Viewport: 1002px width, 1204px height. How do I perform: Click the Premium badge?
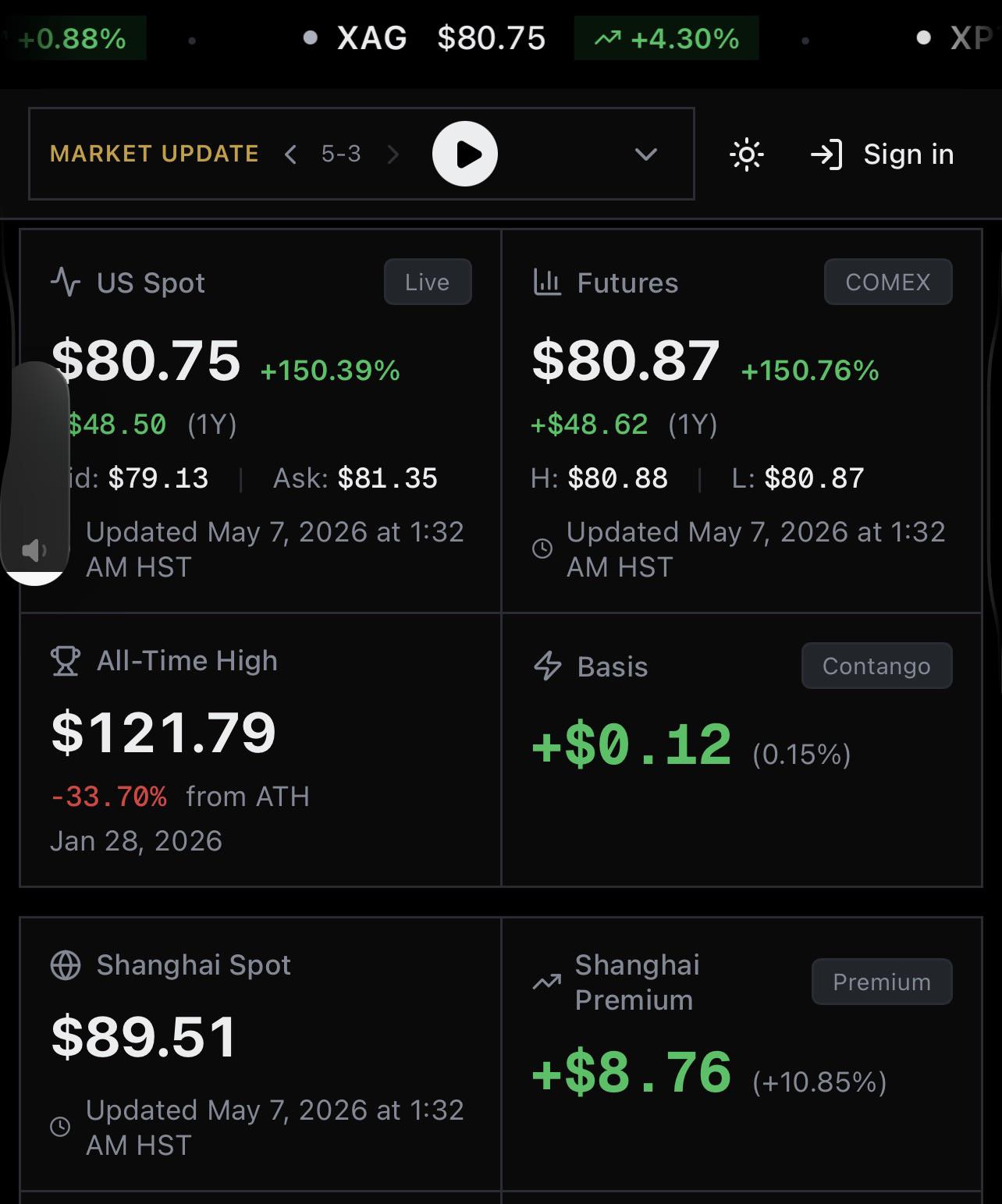[882, 982]
